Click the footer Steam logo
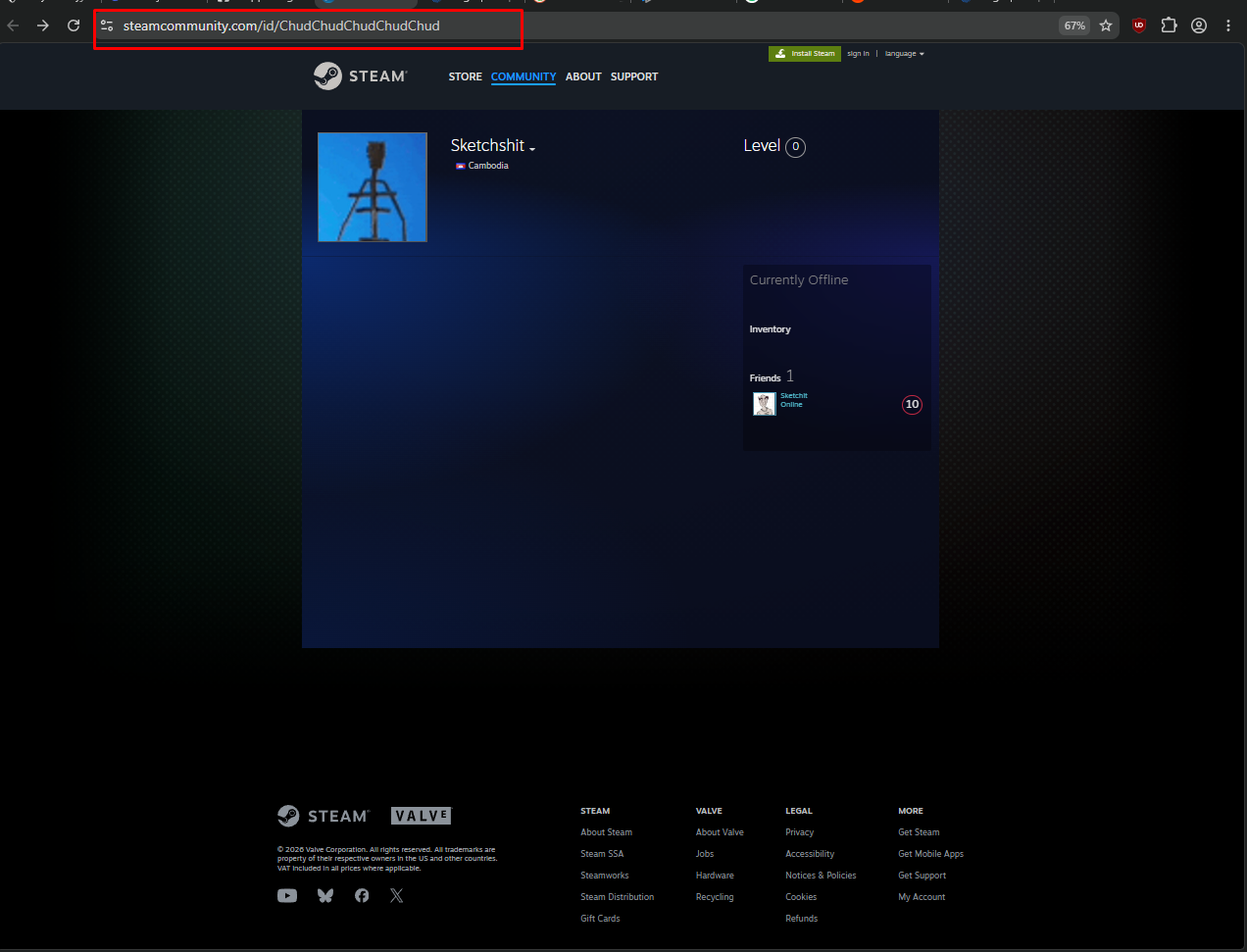1247x952 pixels. pyautogui.click(x=324, y=816)
